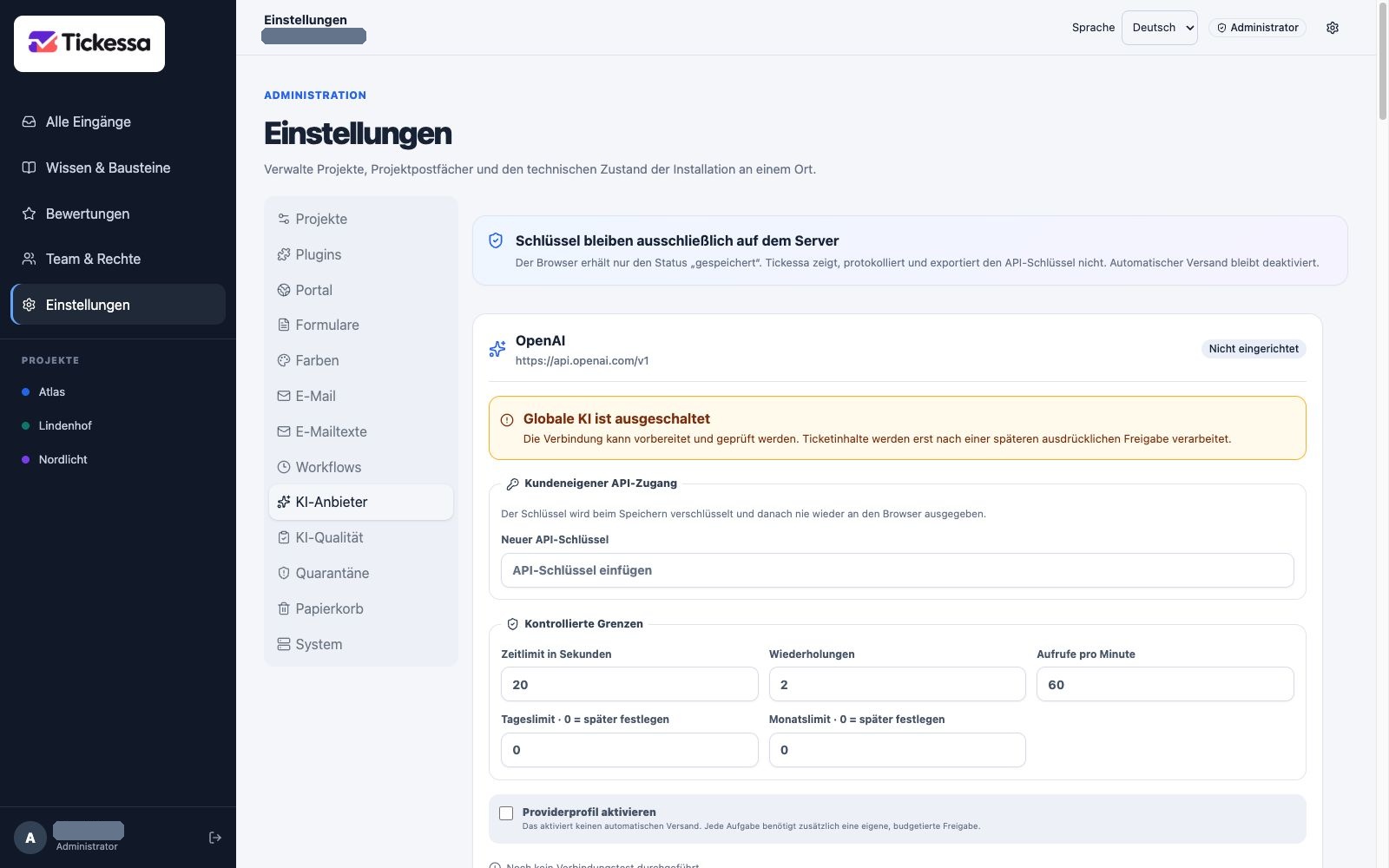Open the Projekte settings tab

(x=361, y=219)
